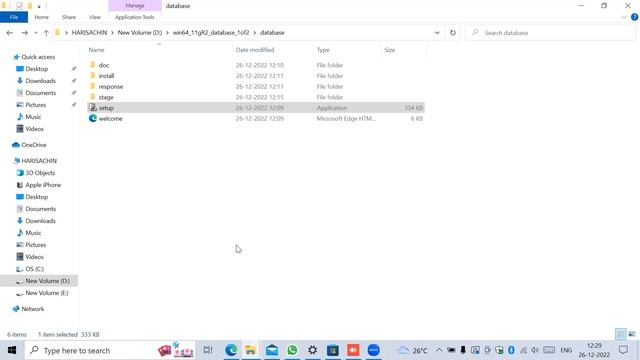This screenshot has height=360, width=640.
Task: Click the taskbar search box
Action: [110, 350]
